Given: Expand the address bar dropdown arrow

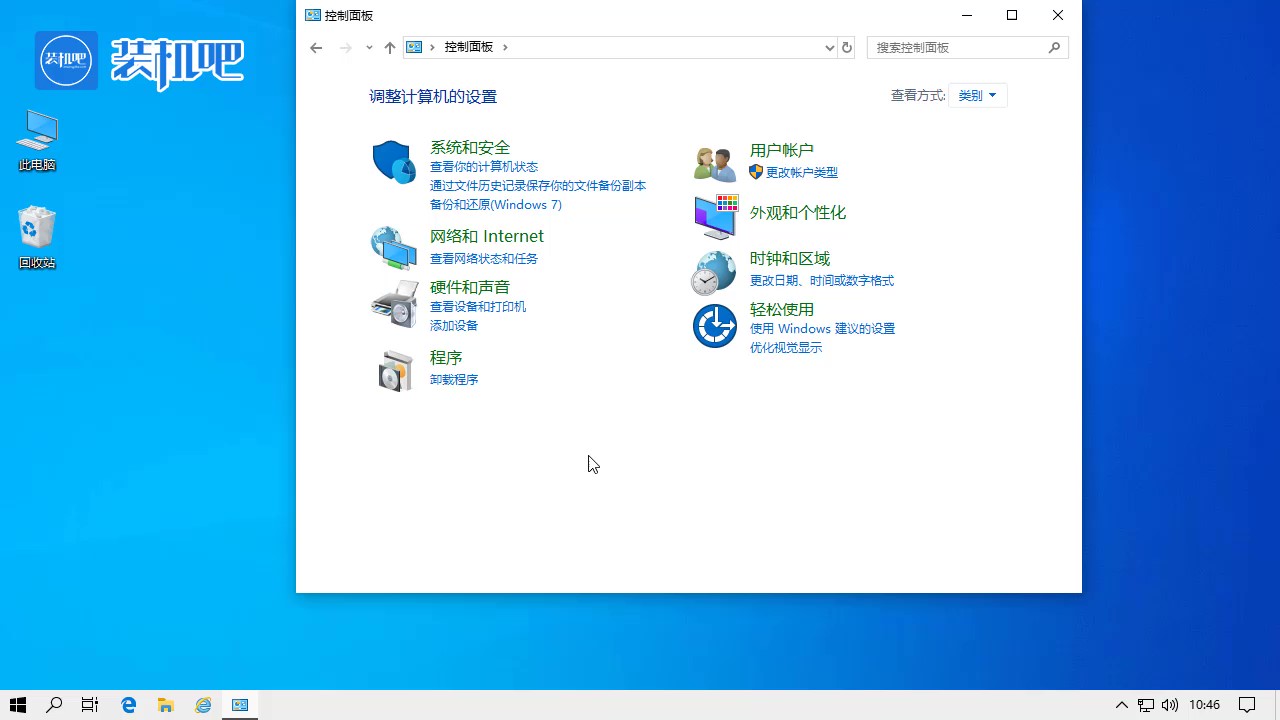Looking at the screenshot, I should tap(828, 47).
